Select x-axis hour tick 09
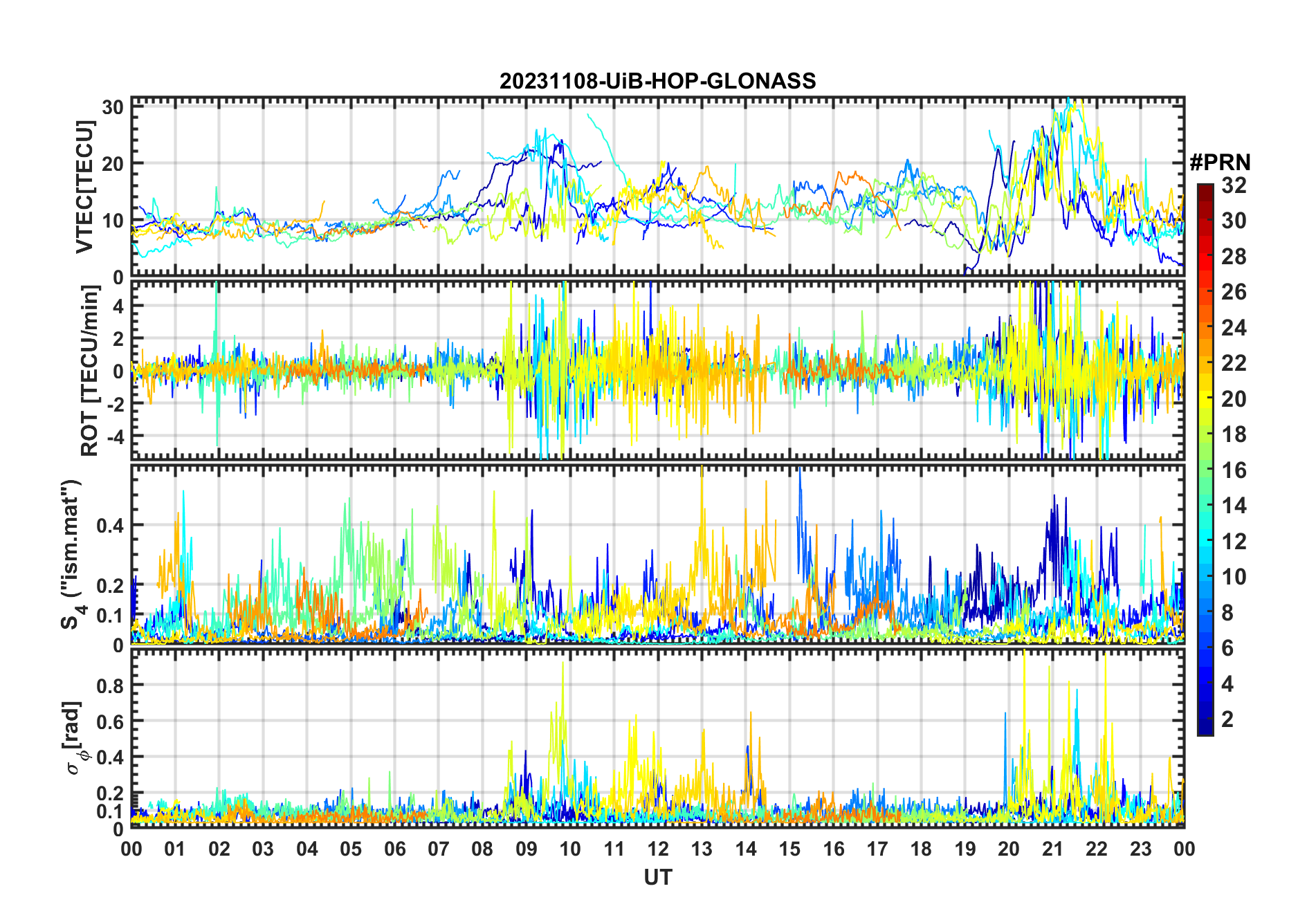This screenshot has height=920, width=1316. 527,849
